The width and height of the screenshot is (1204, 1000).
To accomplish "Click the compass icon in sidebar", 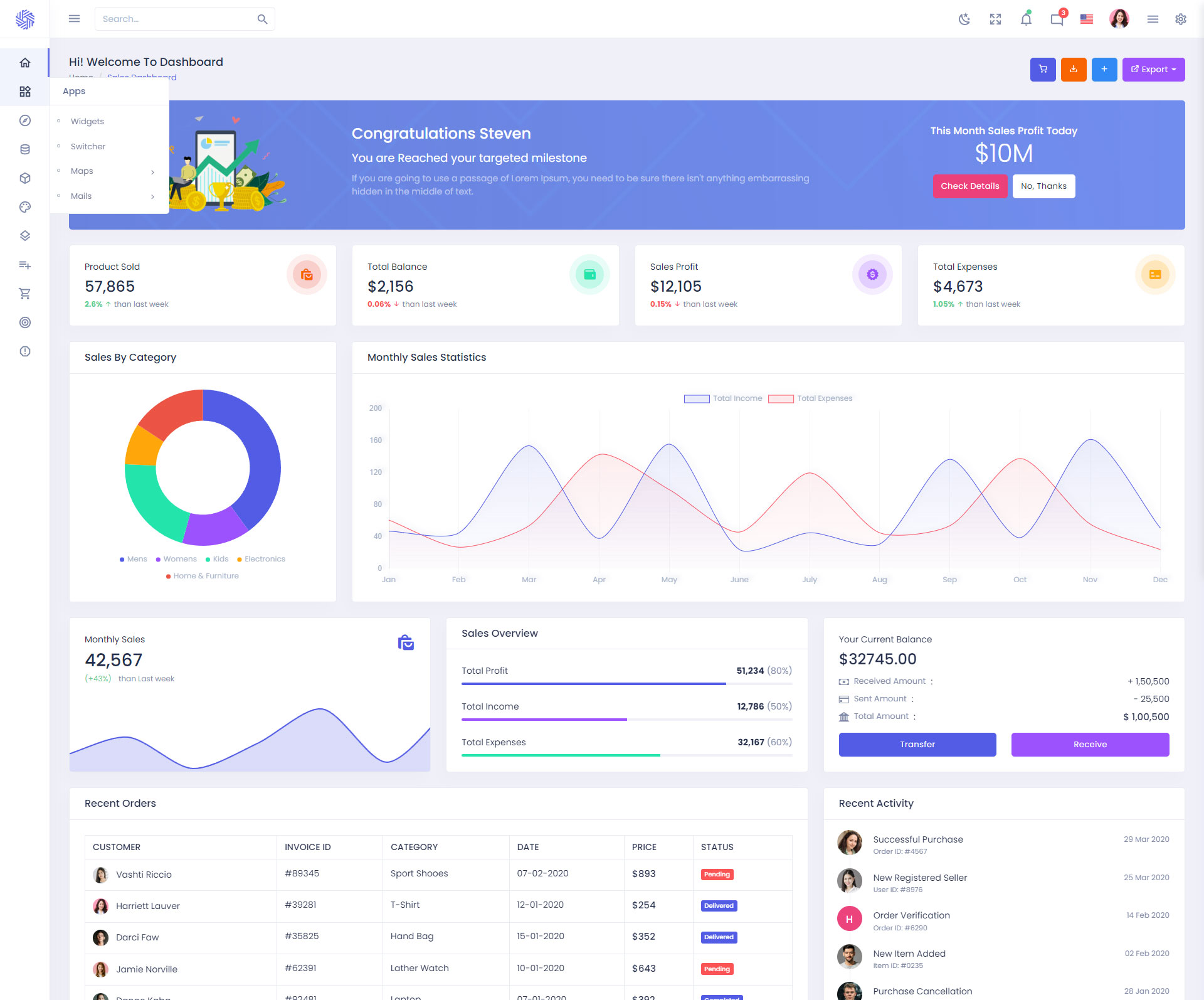I will coord(25,120).
